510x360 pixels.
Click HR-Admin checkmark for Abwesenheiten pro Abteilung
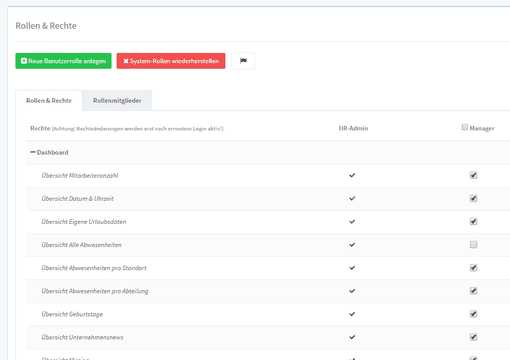(352, 291)
